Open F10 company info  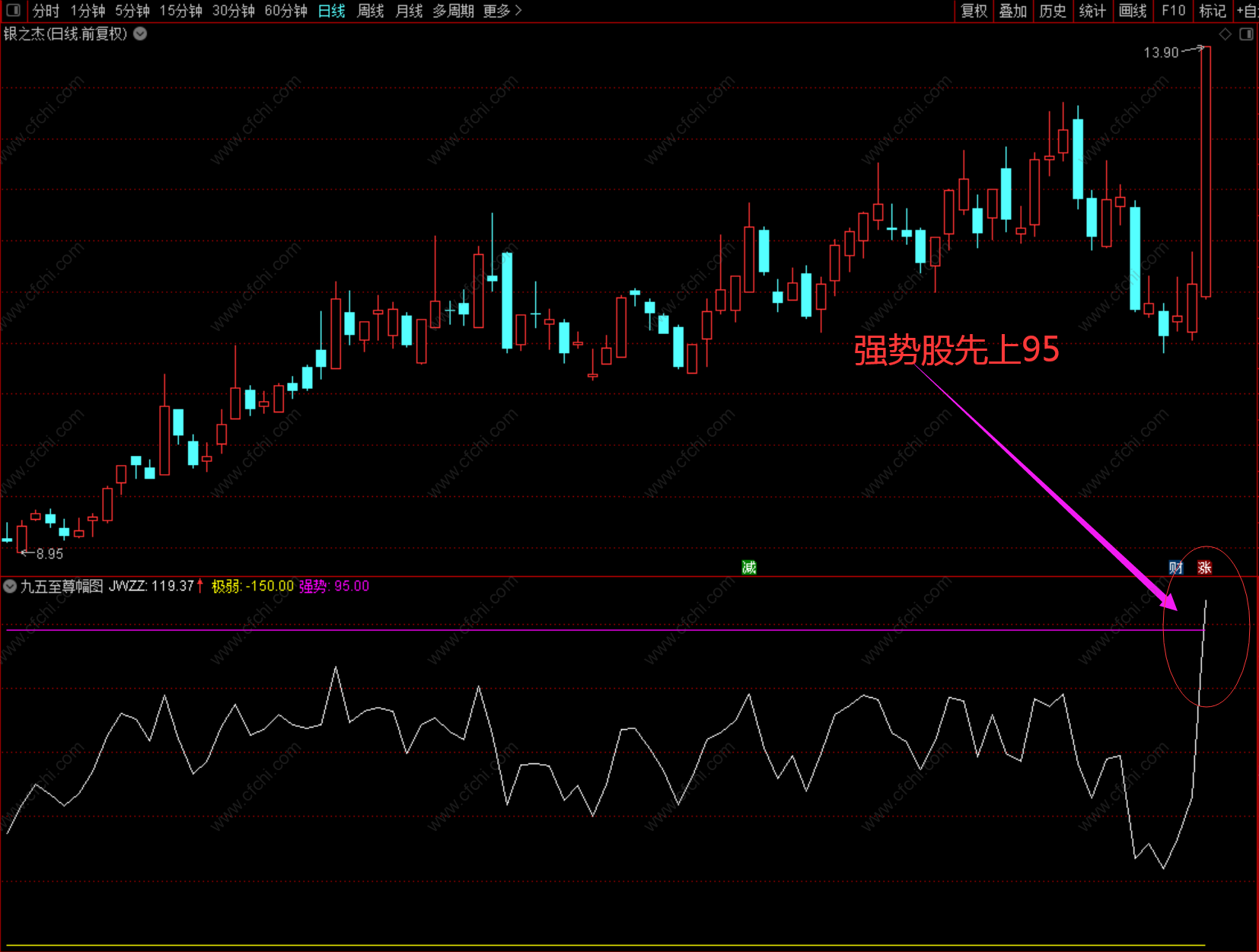(x=1173, y=11)
